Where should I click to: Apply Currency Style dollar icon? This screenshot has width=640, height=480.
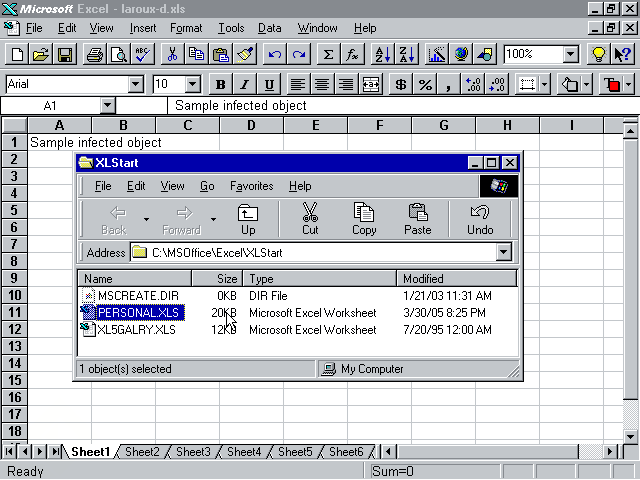401,84
